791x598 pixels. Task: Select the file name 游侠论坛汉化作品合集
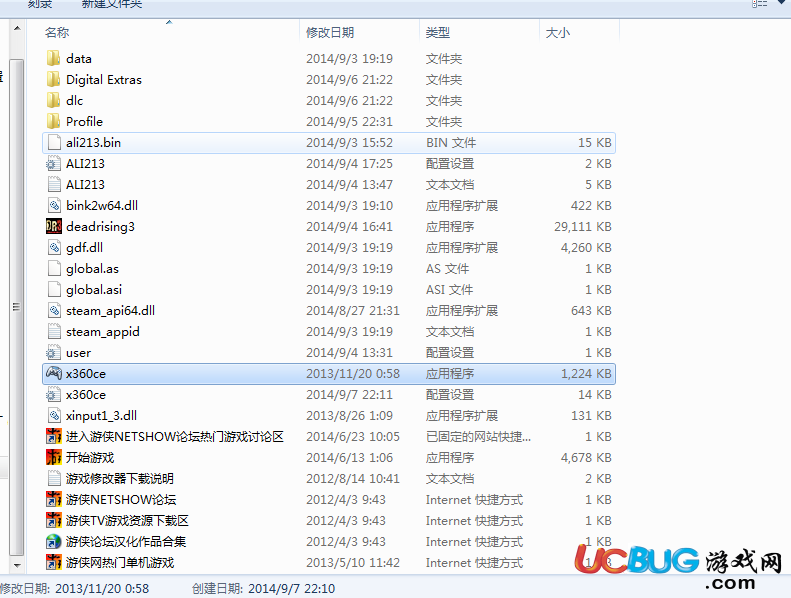pos(126,541)
